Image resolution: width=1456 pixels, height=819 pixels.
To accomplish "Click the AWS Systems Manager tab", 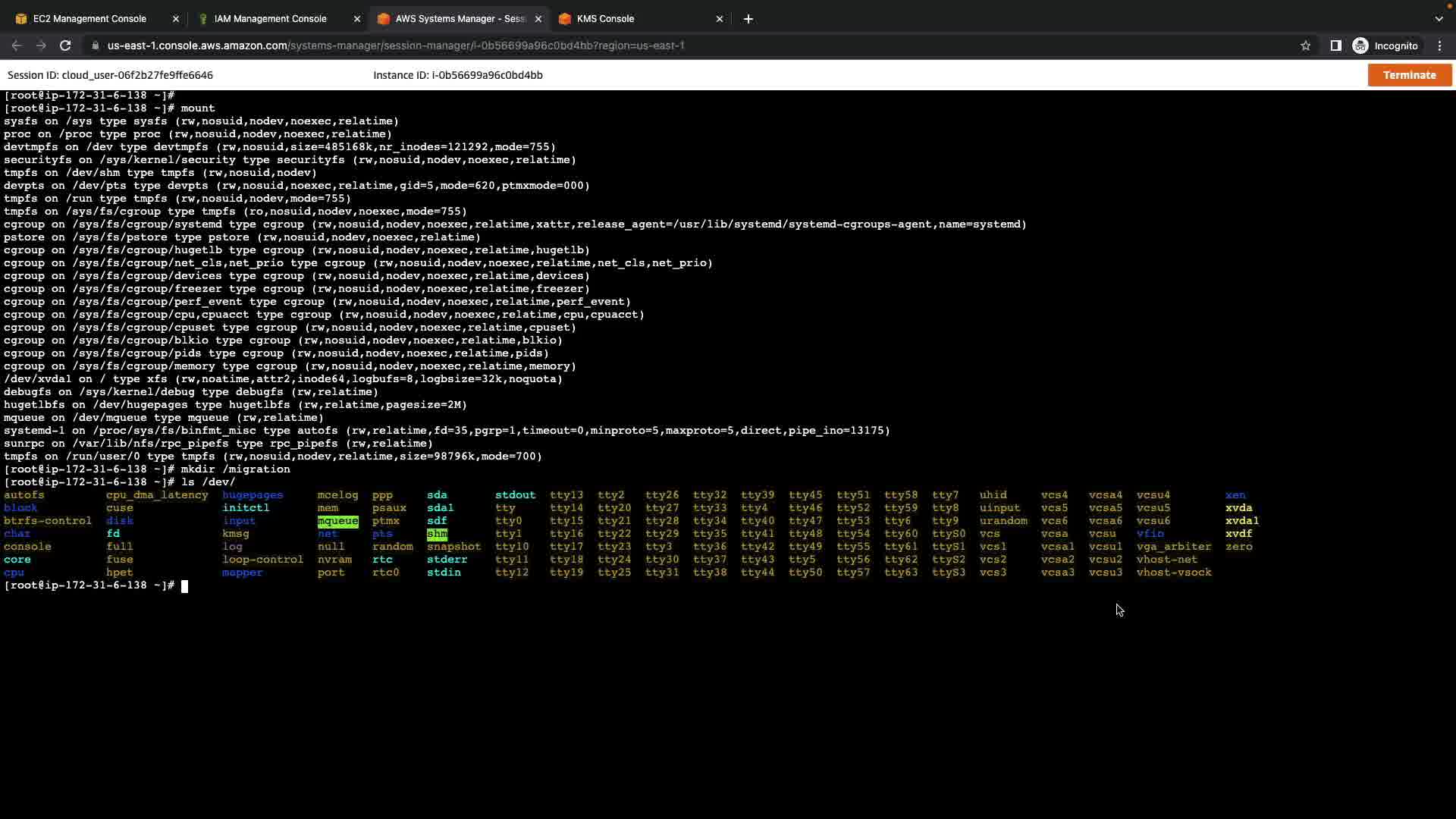I will click(459, 19).
